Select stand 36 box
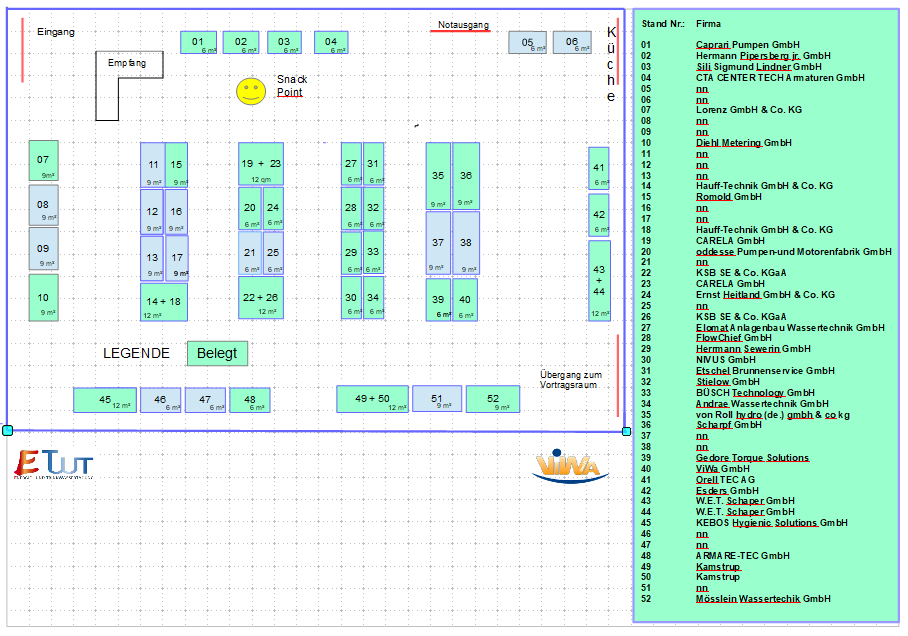The width and height of the screenshot is (908, 636). point(466,176)
